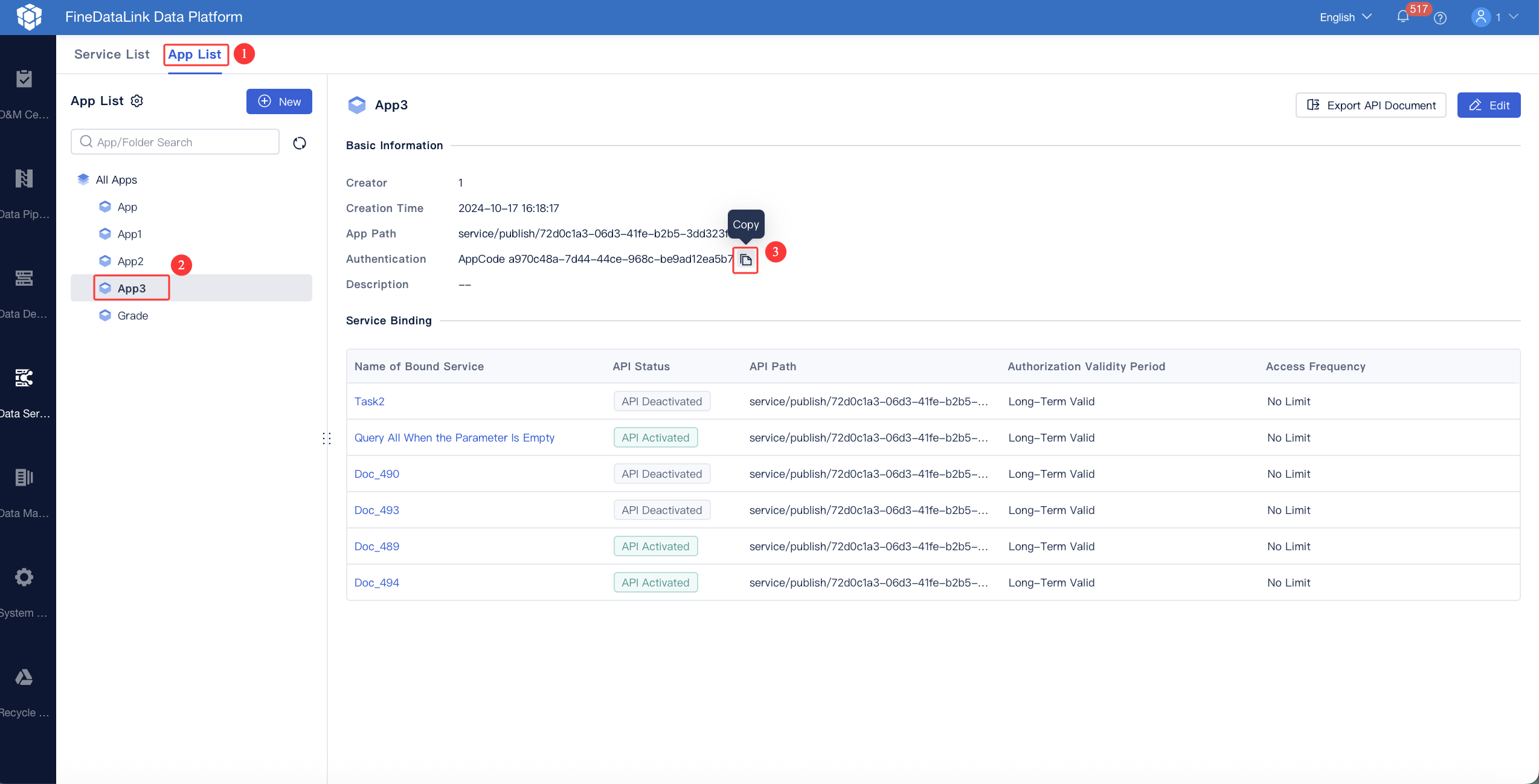1539x784 pixels.
Task: Open the Doc_493 service link
Action: pos(377,510)
